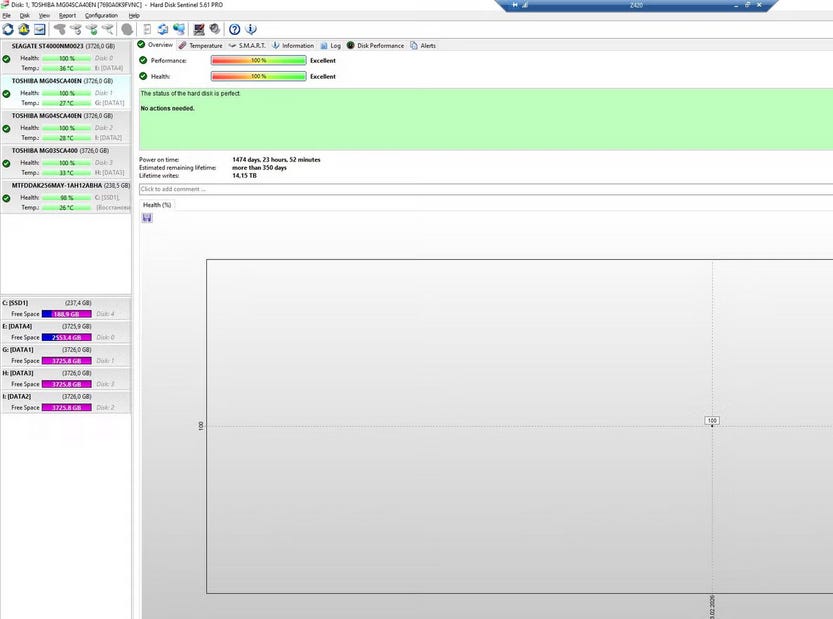833x619 pixels.
Task: Click the save graph floppy disk icon
Action: pyautogui.click(x=147, y=218)
